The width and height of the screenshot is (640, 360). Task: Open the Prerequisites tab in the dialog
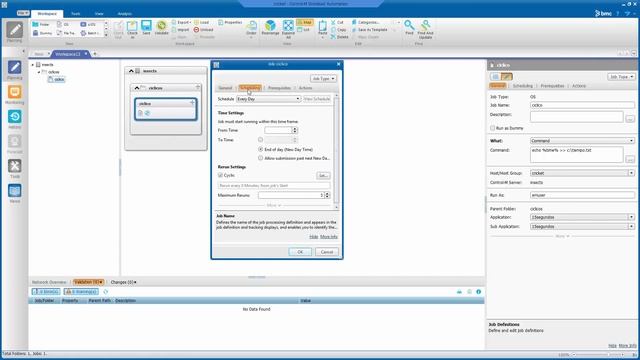pyautogui.click(x=280, y=88)
